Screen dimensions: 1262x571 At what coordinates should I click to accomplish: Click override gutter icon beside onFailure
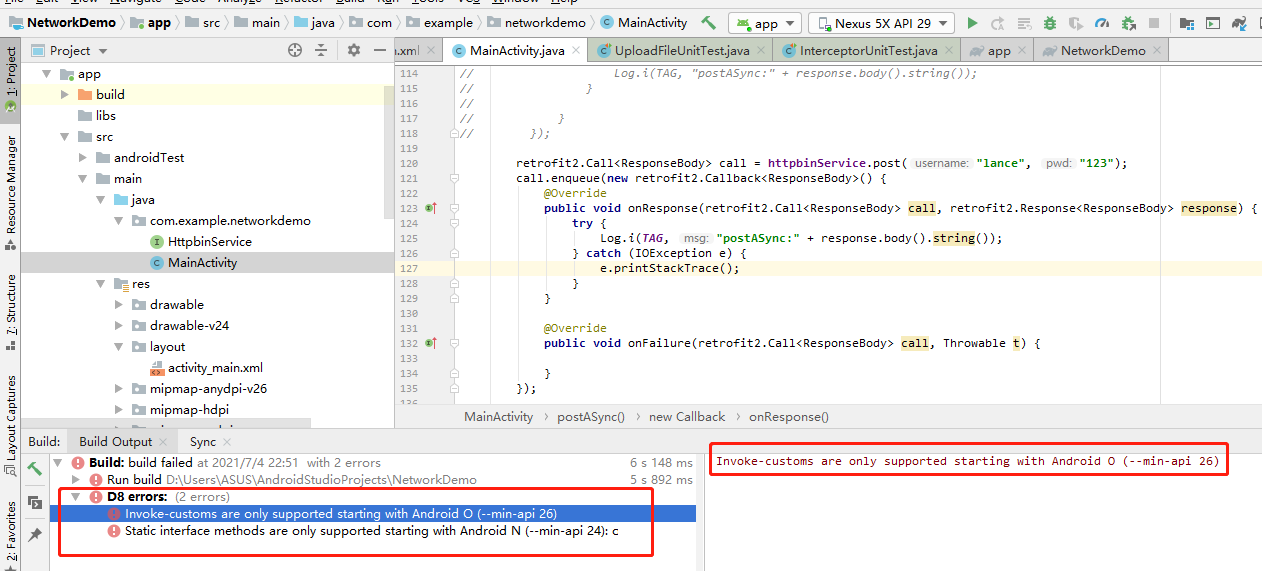coord(431,343)
